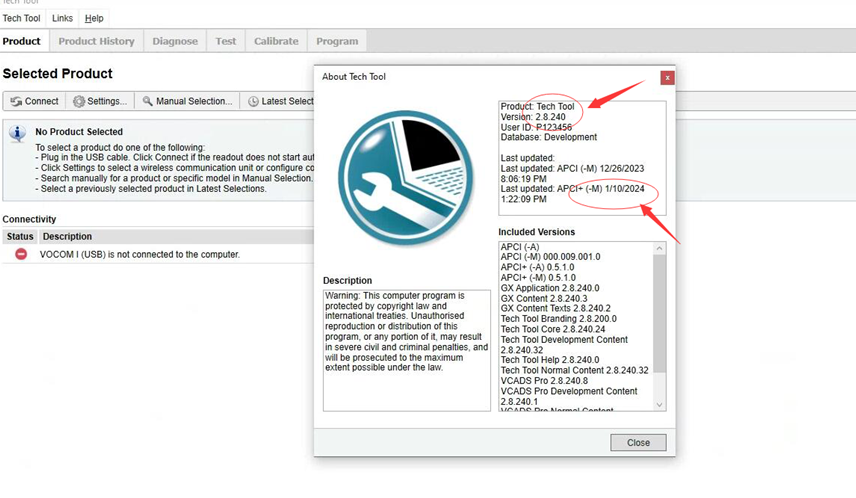Select 'APCI+ (-A) 0.5.1.0' entry
This screenshot has height=498, width=856.
pos(537,267)
